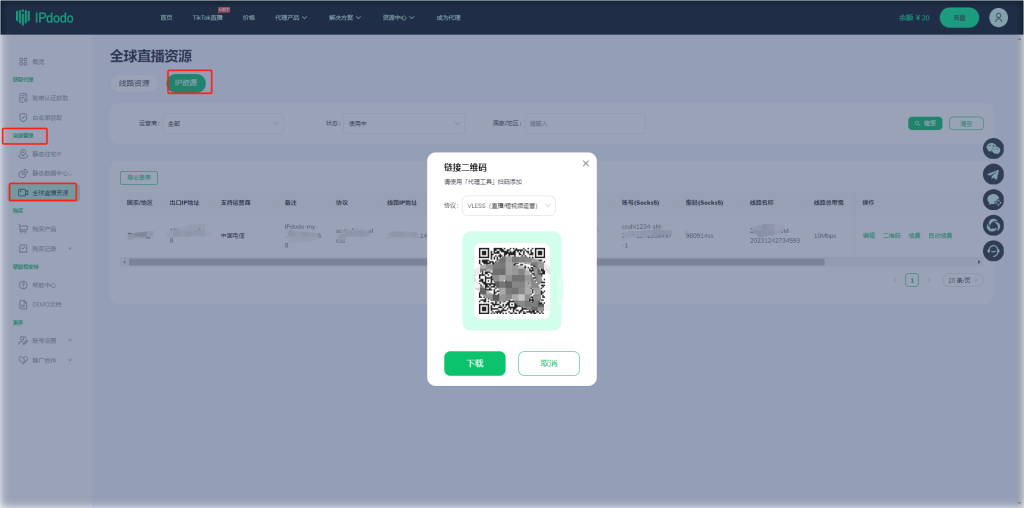Click the circular swirl floating icon
Image resolution: width=1024 pixels, height=508 pixels.
point(993,225)
